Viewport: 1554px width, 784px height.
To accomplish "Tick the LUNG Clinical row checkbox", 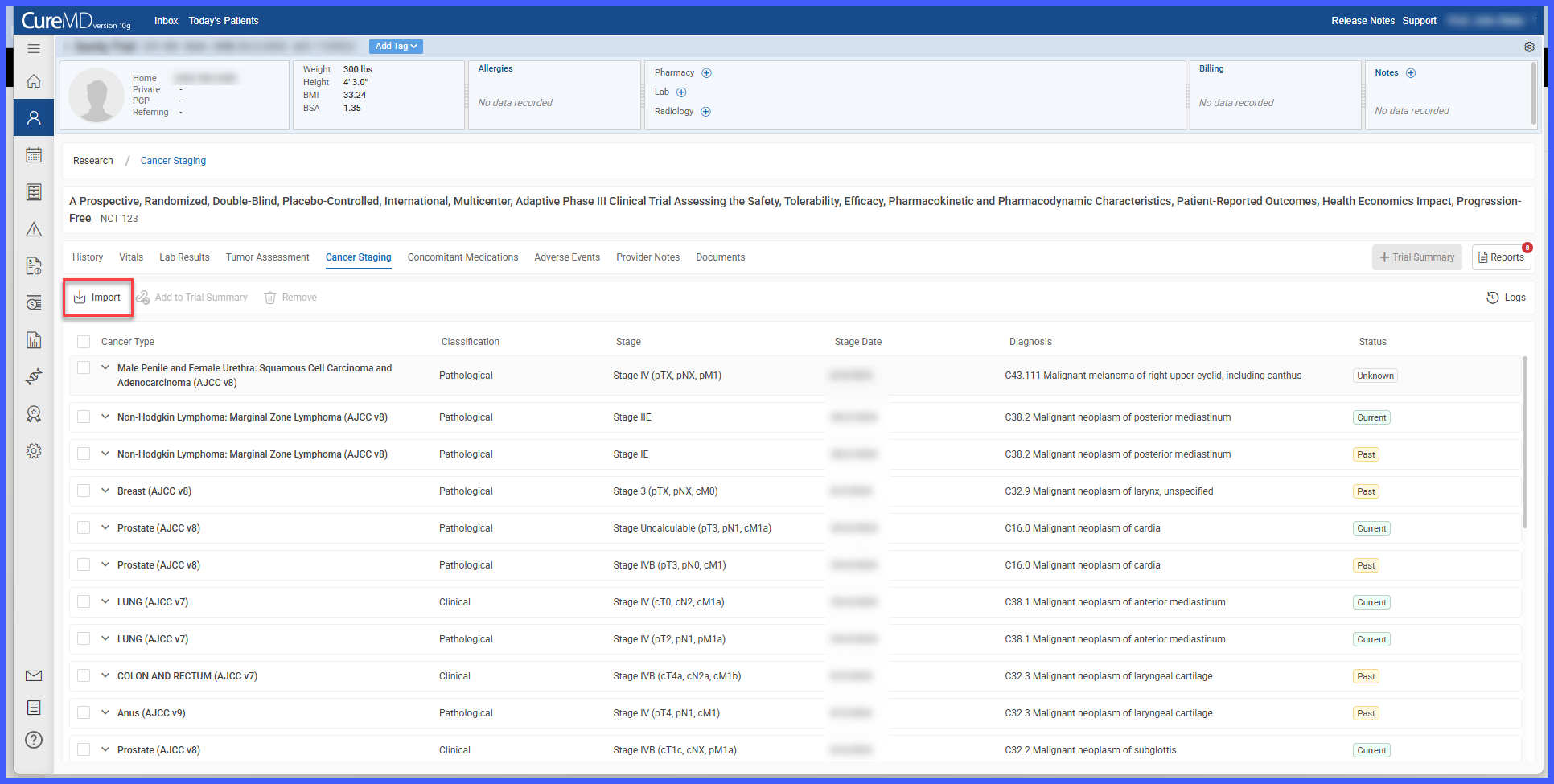I will (84, 601).
